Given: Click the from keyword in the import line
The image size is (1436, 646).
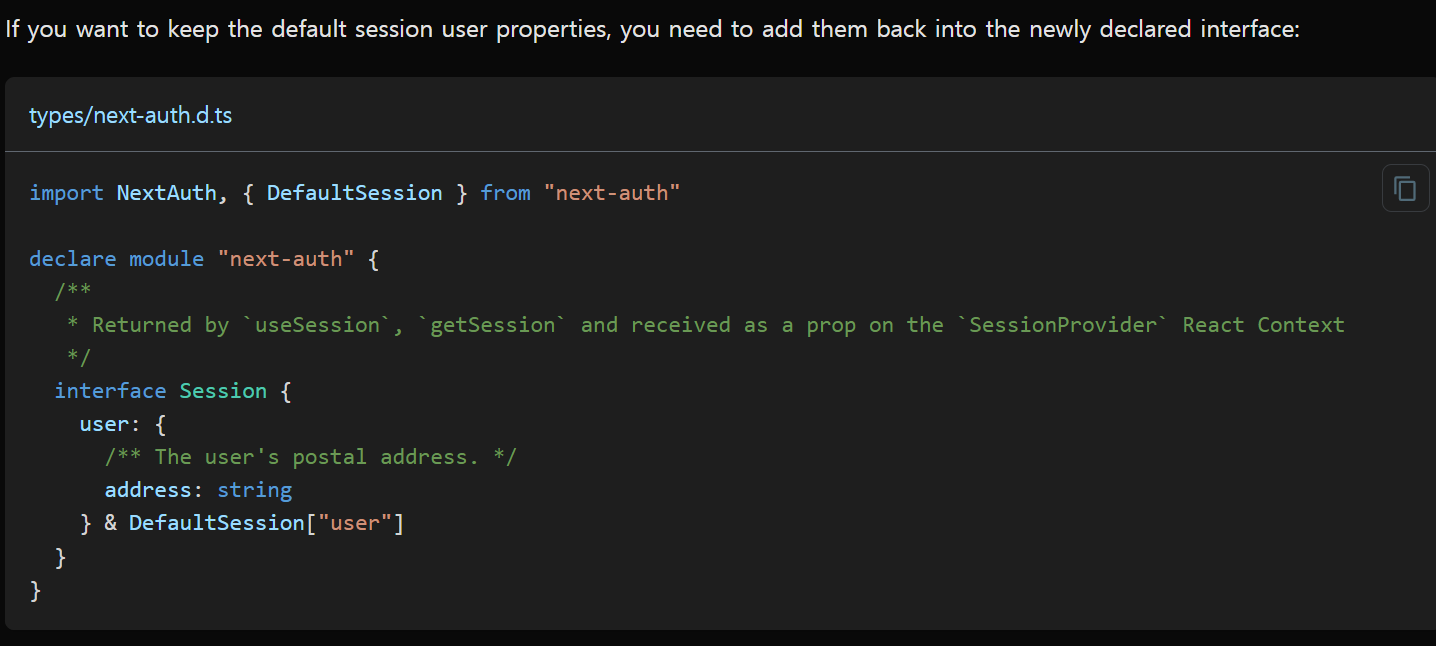Looking at the screenshot, I should pos(505,193).
